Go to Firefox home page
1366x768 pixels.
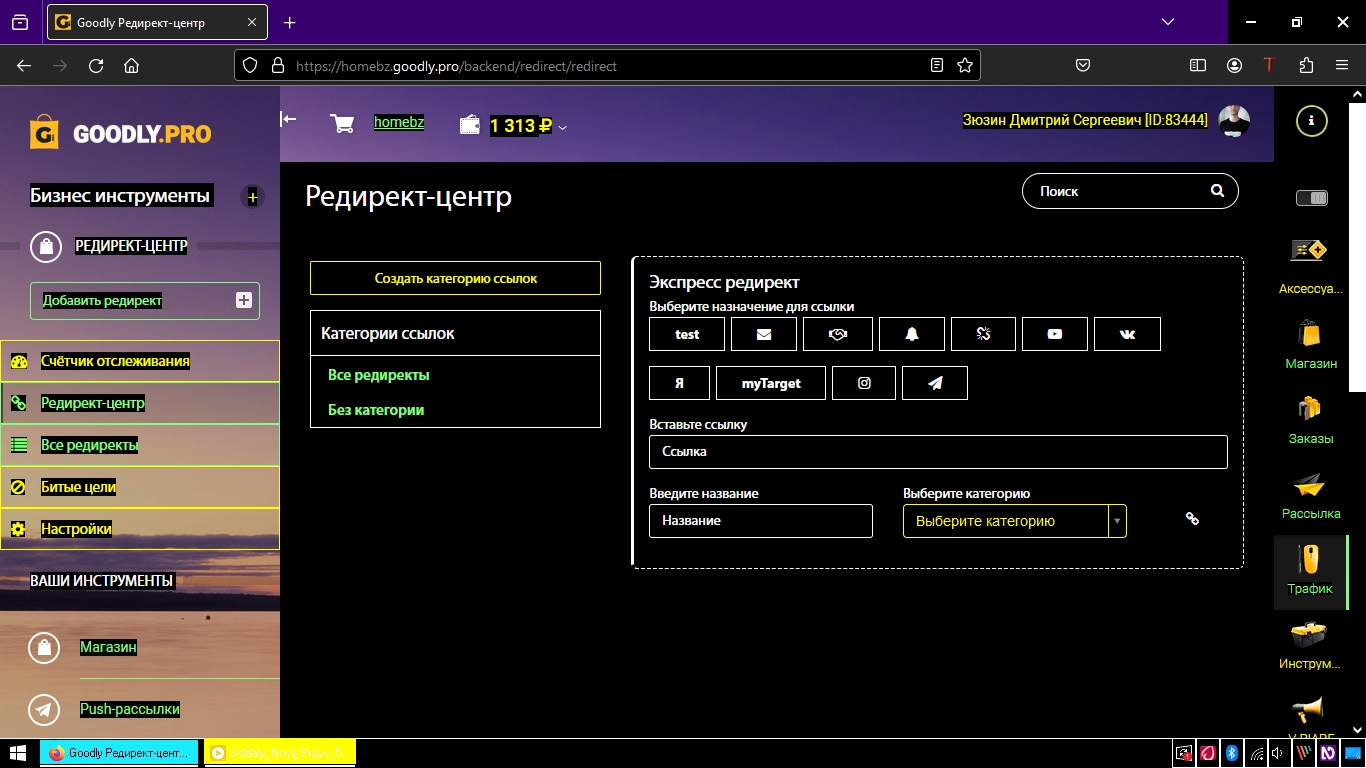point(131,66)
